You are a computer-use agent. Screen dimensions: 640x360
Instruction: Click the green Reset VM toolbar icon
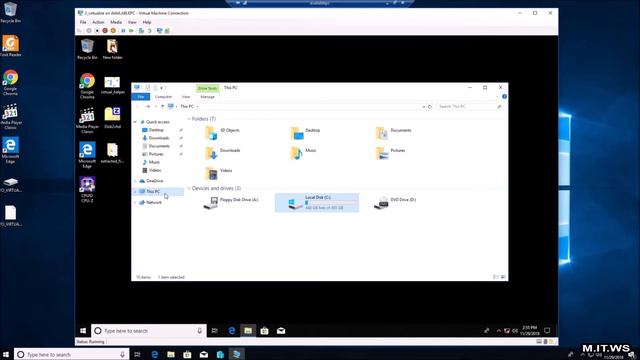[131, 31]
